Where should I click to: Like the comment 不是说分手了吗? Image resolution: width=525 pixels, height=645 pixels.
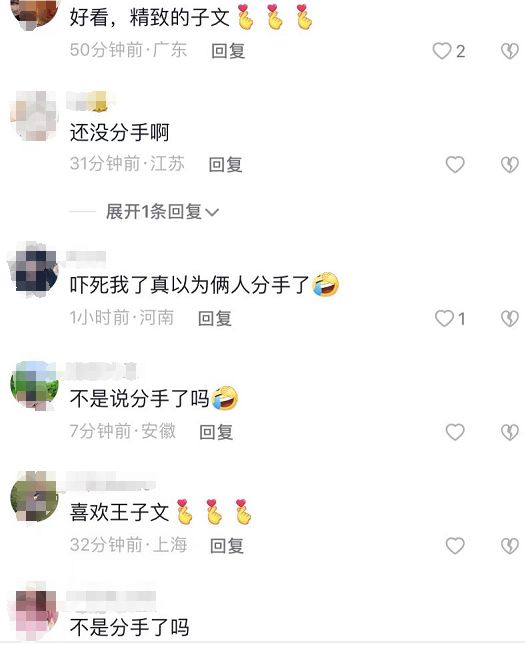[455, 432]
